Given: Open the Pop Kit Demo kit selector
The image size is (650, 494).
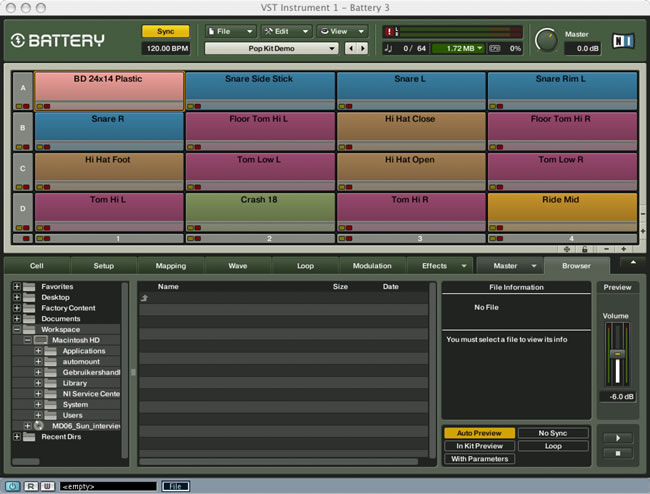Looking at the screenshot, I should (271, 48).
